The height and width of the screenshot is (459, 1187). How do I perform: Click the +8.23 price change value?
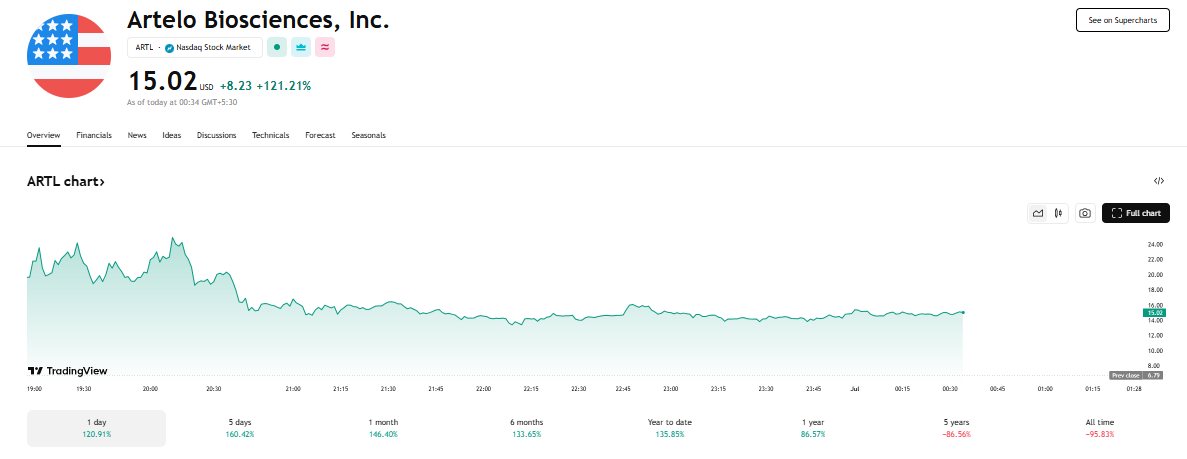coord(235,86)
